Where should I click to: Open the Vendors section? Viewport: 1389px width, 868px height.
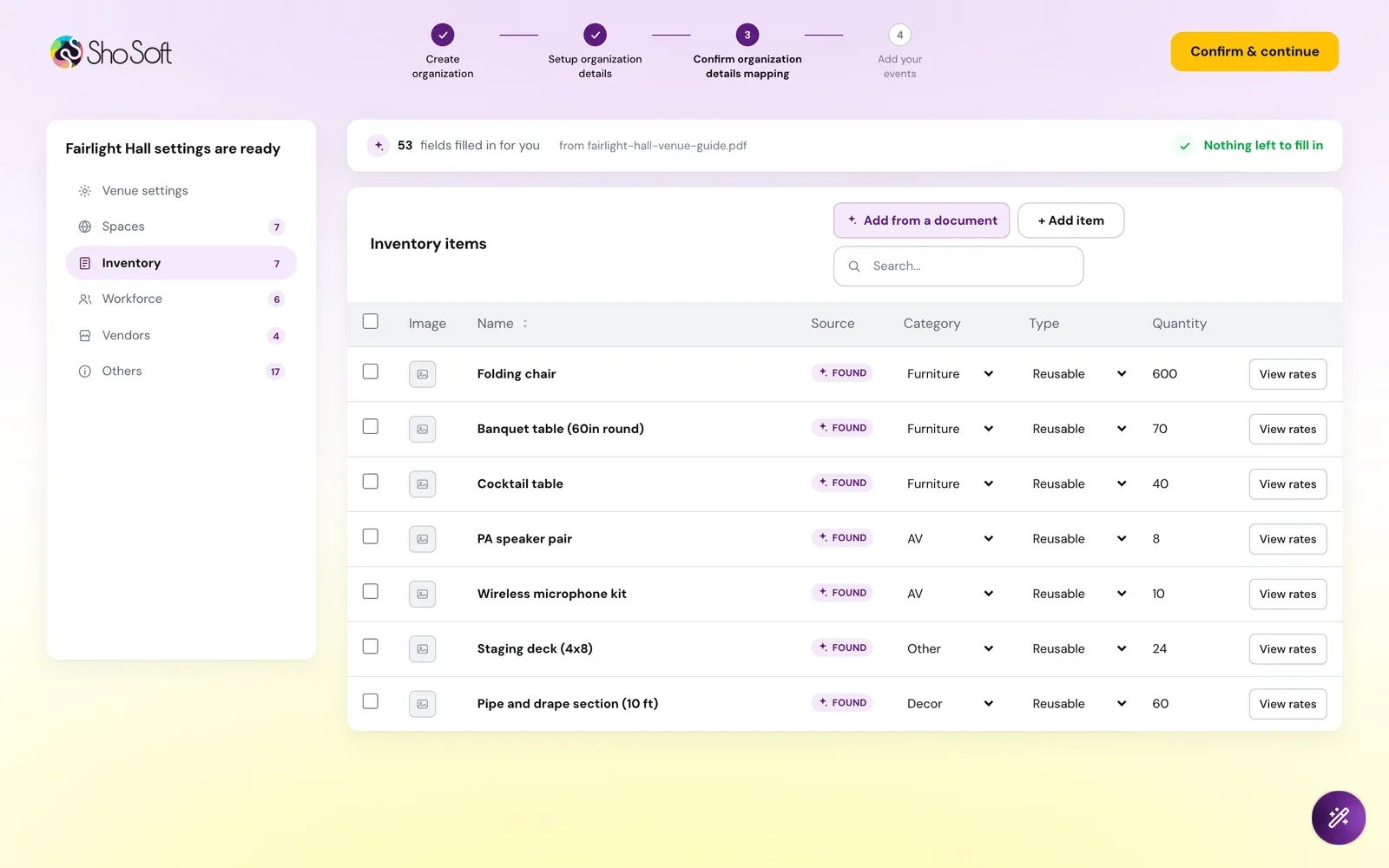pos(181,335)
